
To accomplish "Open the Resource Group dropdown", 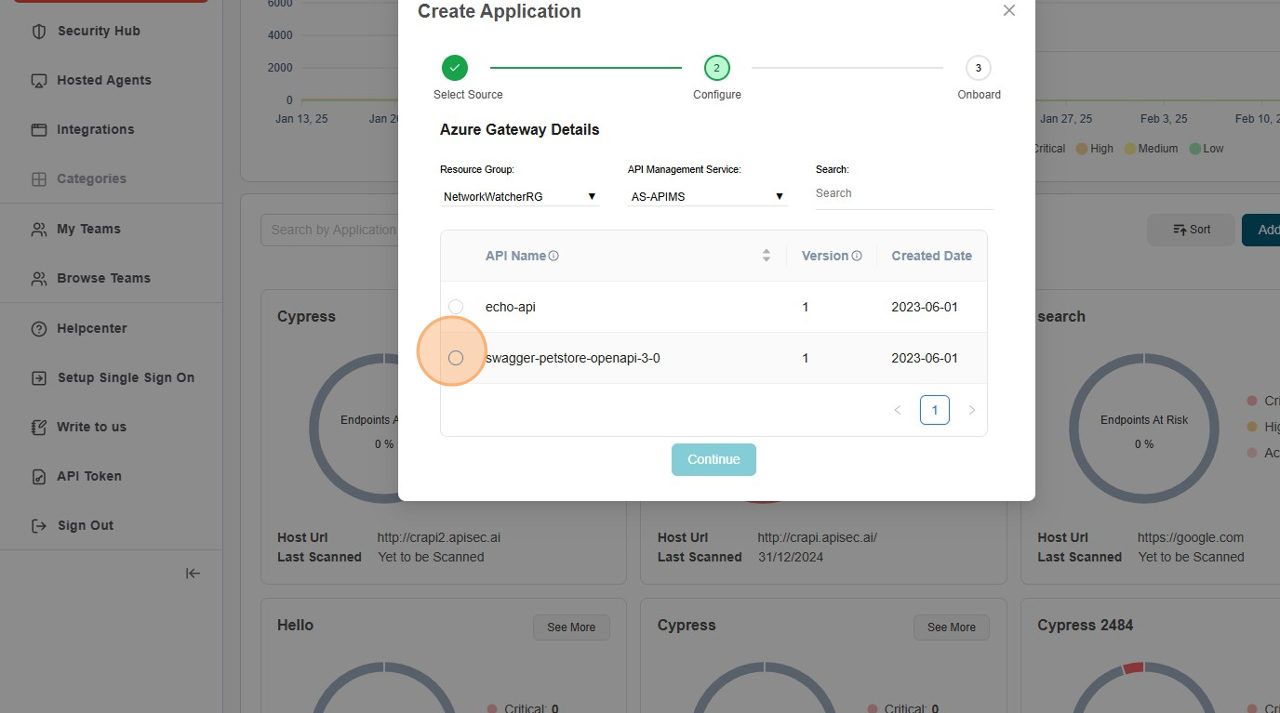I will [519, 197].
